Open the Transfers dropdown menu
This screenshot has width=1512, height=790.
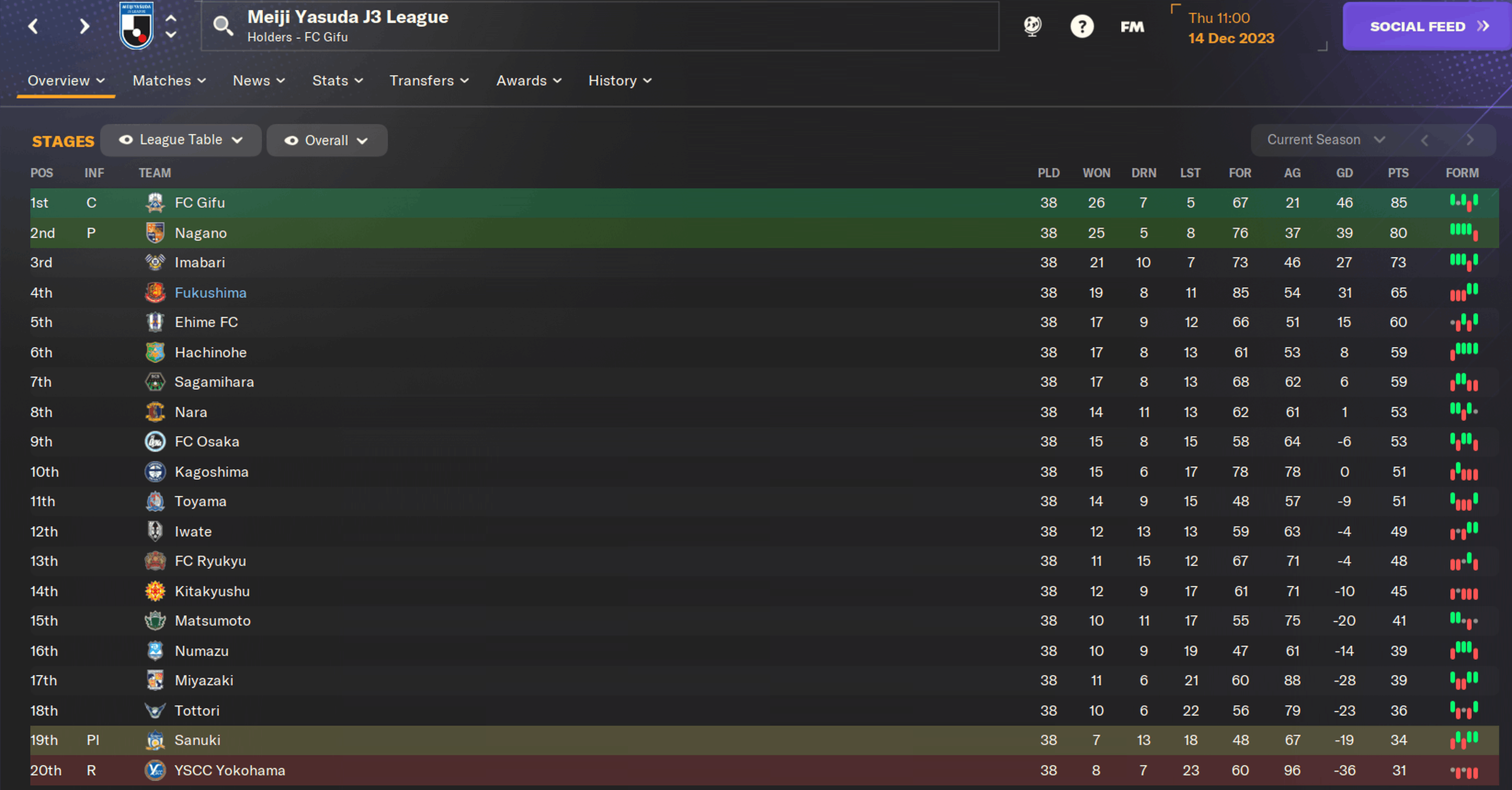tap(429, 81)
